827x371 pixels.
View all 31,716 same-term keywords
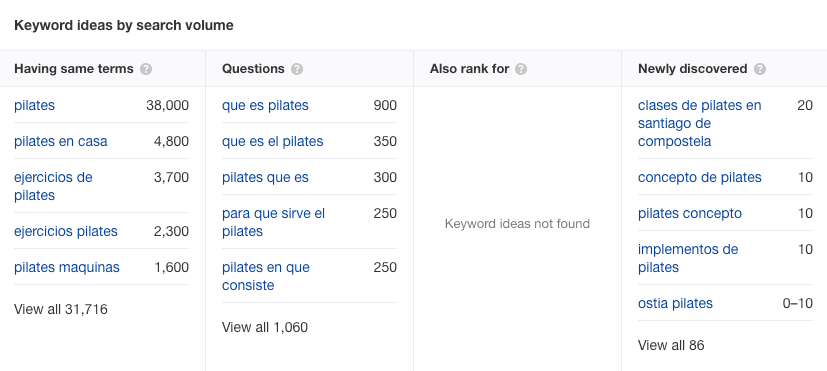(x=61, y=309)
